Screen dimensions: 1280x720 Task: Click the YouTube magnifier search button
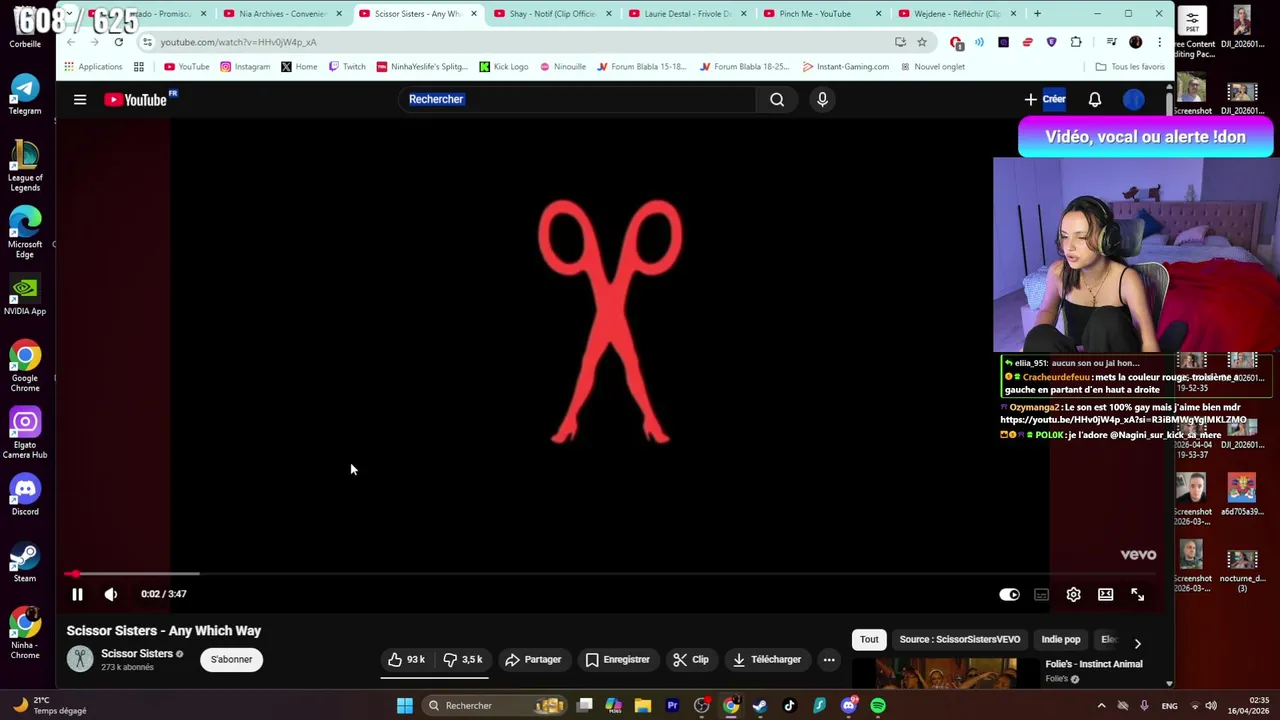tap(777, 99)
